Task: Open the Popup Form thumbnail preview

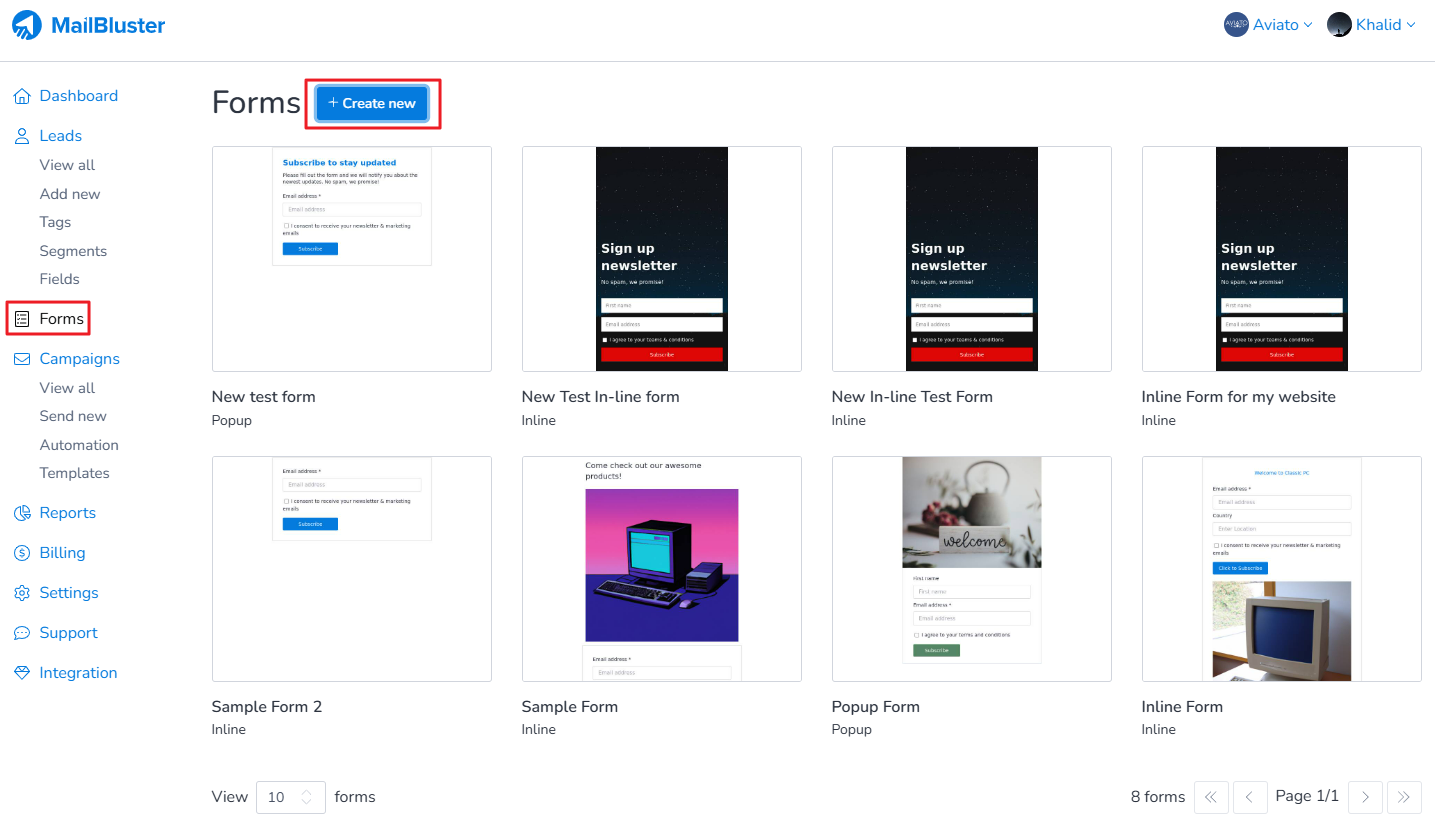Action: pos(971,569)
